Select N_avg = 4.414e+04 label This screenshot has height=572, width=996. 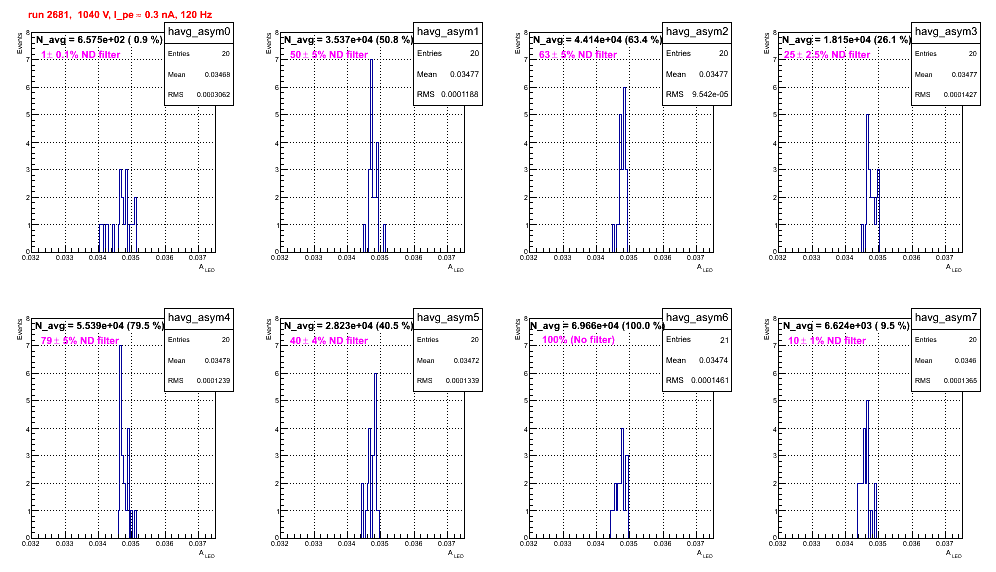pyautogui.click(x=597, y=39)
